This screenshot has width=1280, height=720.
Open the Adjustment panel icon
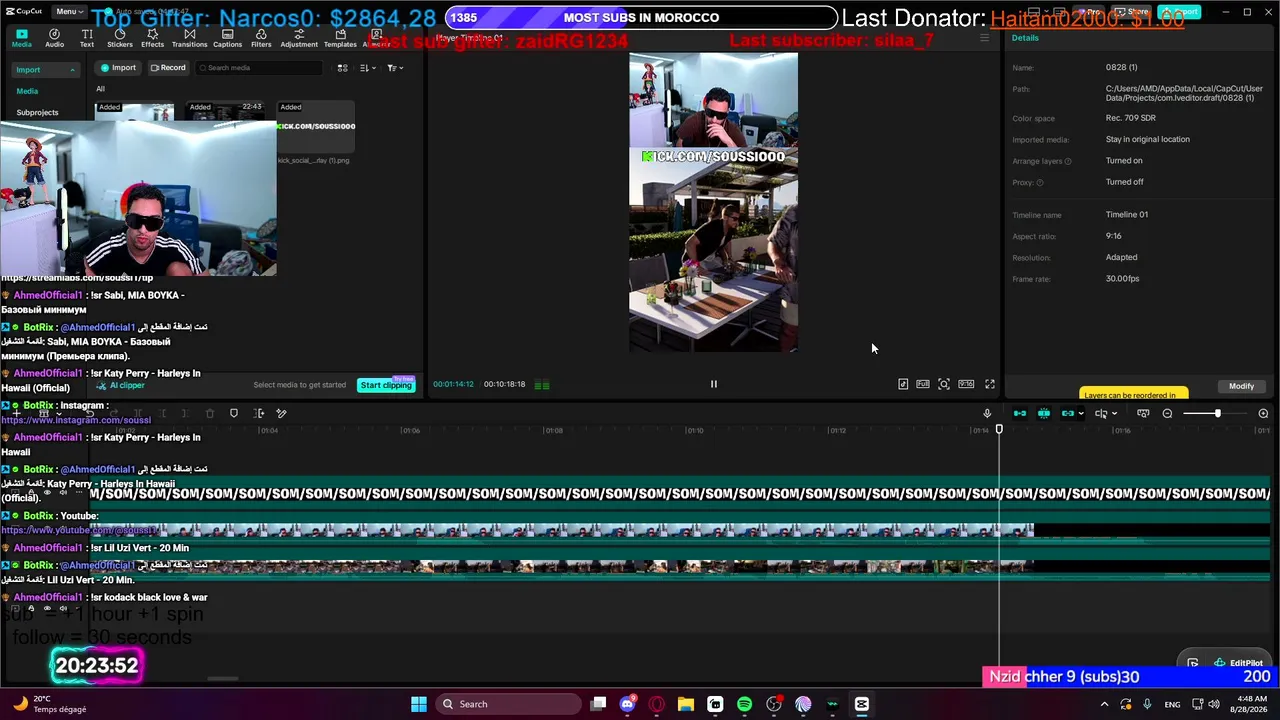(299, 38)
